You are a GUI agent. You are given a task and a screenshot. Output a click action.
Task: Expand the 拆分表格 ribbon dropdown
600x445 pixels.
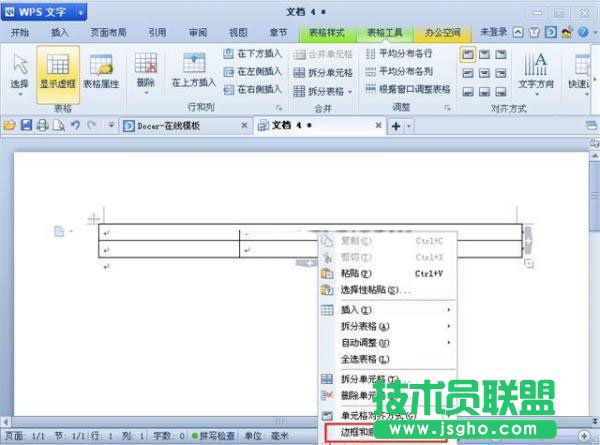pyautogui.click(x=327, y=90)
